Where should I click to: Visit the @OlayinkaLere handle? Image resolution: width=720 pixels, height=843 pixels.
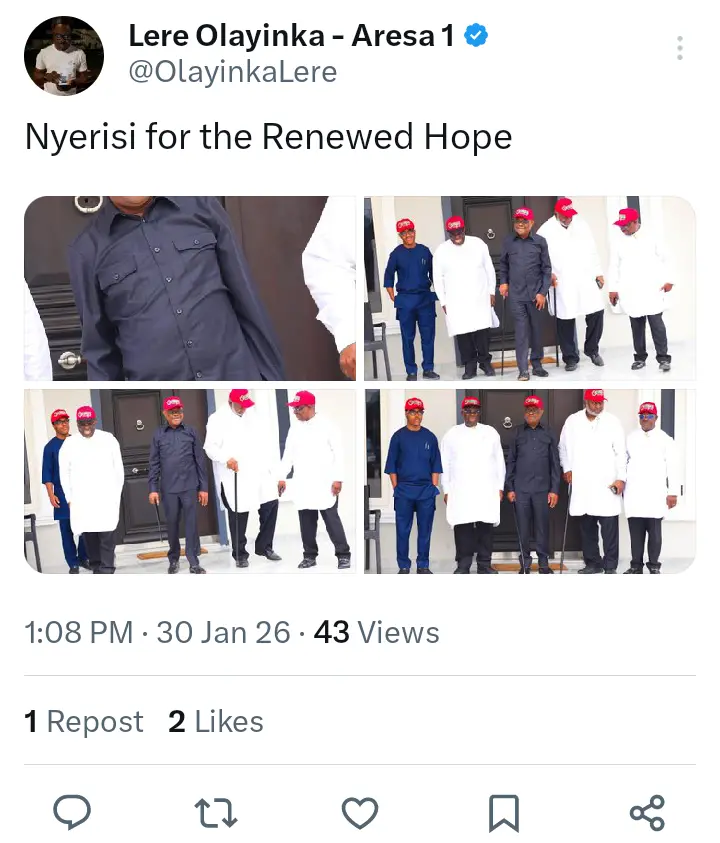(232, 72)
